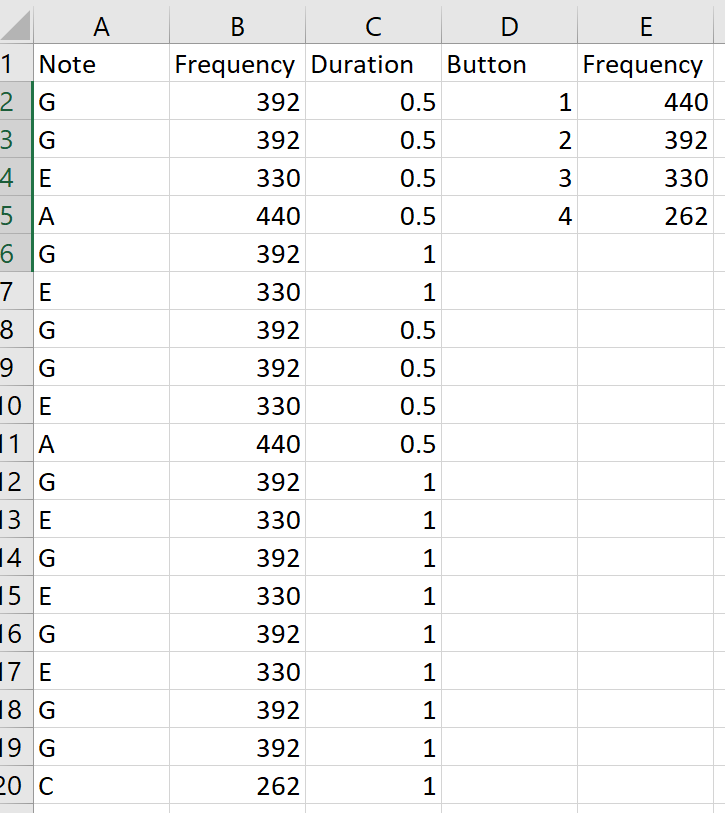
Task: Select cell E5 with value 262
Action: 646,215
